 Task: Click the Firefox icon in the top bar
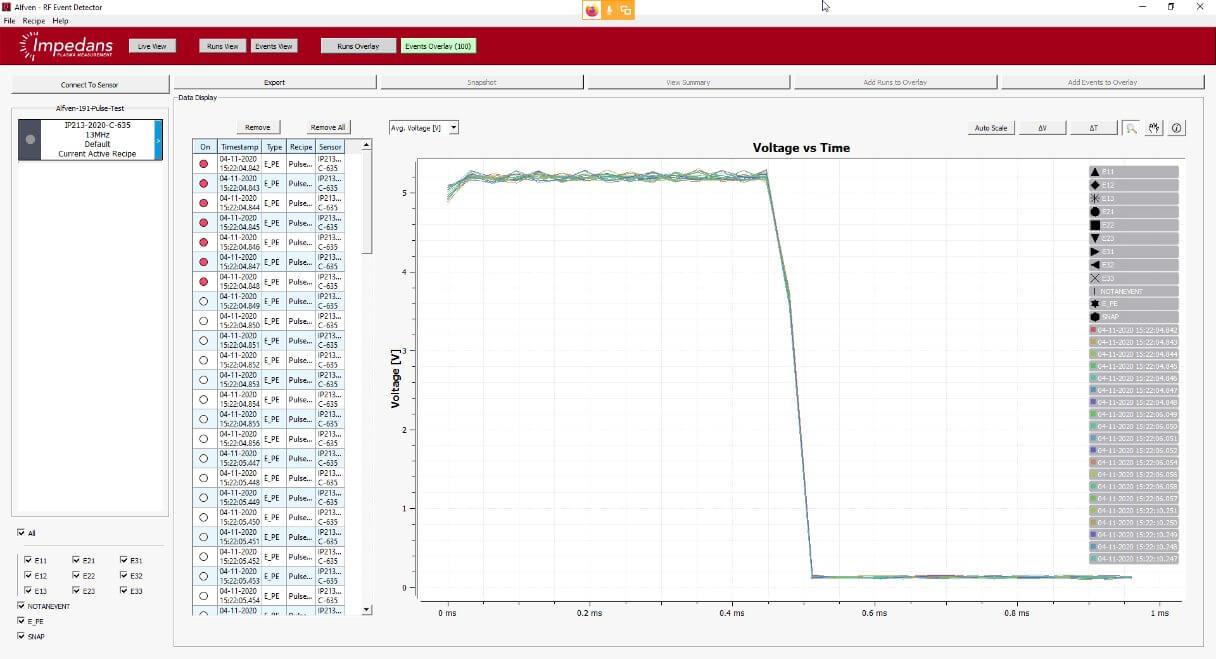click(x=592, y=10)
